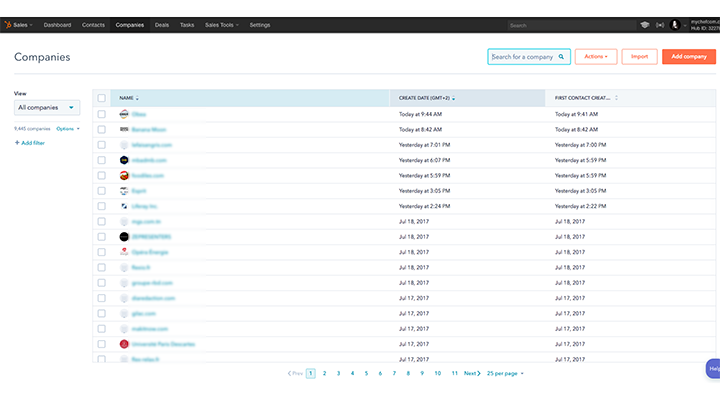Screen dimensions: 720x400
Task: Open Contacts in top navigation
Action: point(93,25)
